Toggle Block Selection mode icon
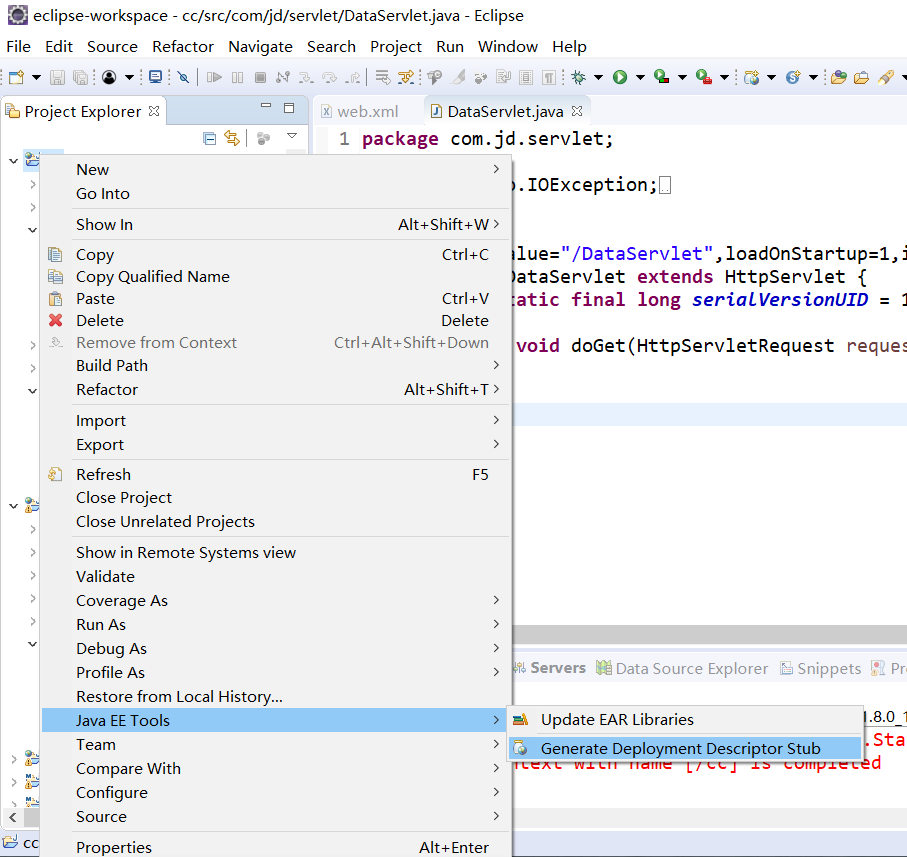This screenshot has width=907, height=857. 526,77
